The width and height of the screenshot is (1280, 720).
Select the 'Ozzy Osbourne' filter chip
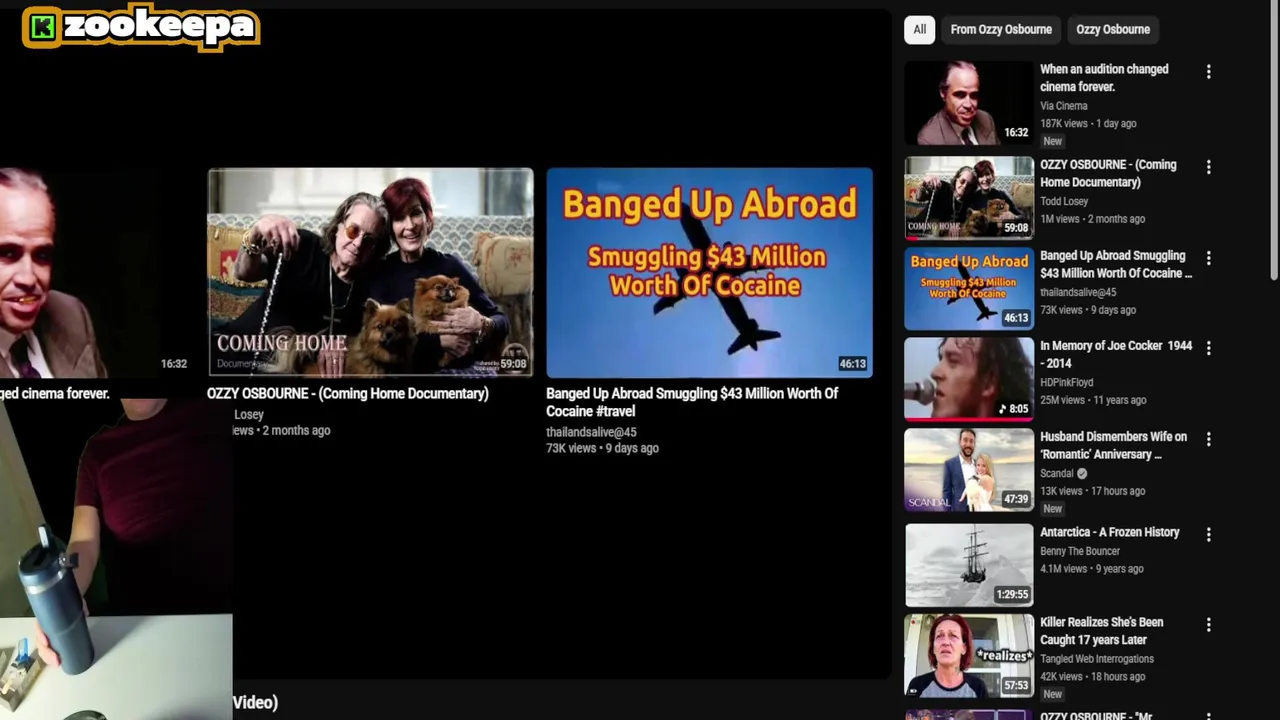(1113, 30)
